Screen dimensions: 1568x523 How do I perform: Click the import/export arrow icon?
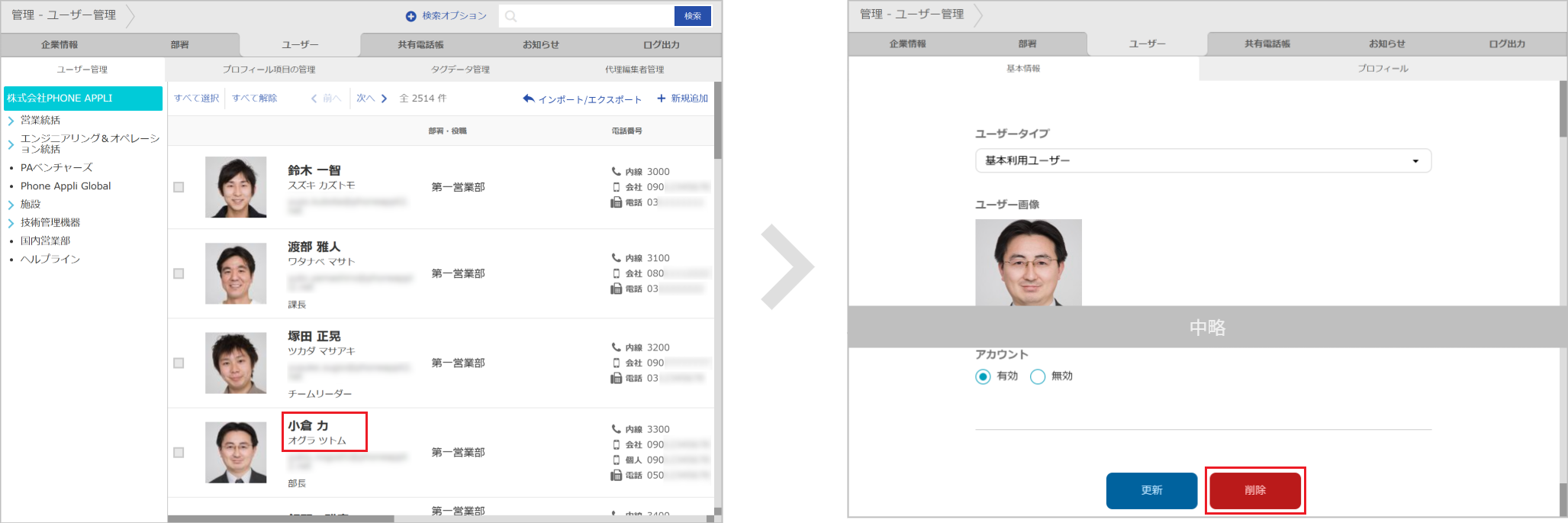[528, 98]
